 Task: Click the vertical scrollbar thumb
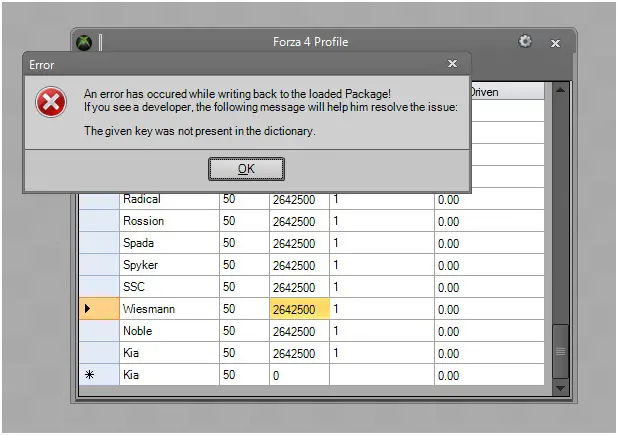point(560,351)
